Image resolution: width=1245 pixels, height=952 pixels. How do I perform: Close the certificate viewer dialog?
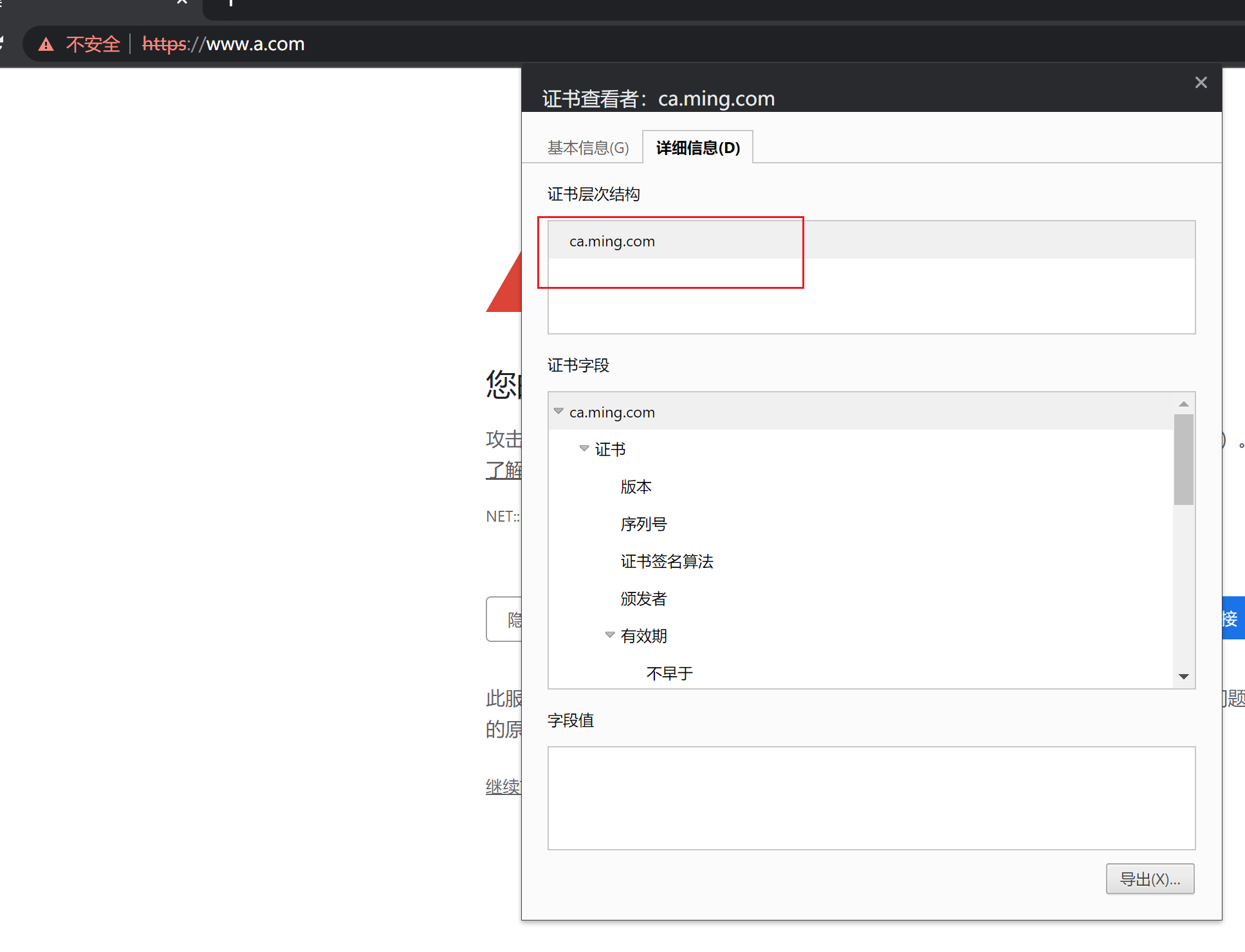click(x=1201, y=82)
